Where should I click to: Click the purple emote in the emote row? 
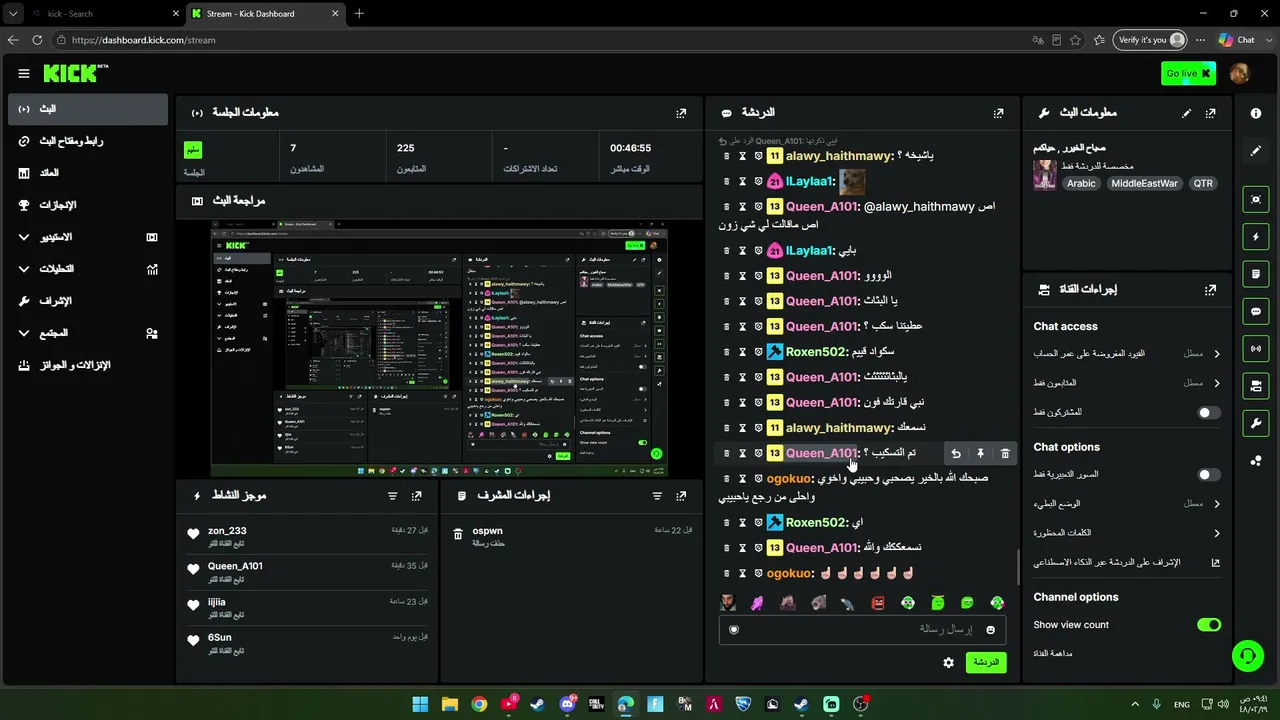coord(757,603)
